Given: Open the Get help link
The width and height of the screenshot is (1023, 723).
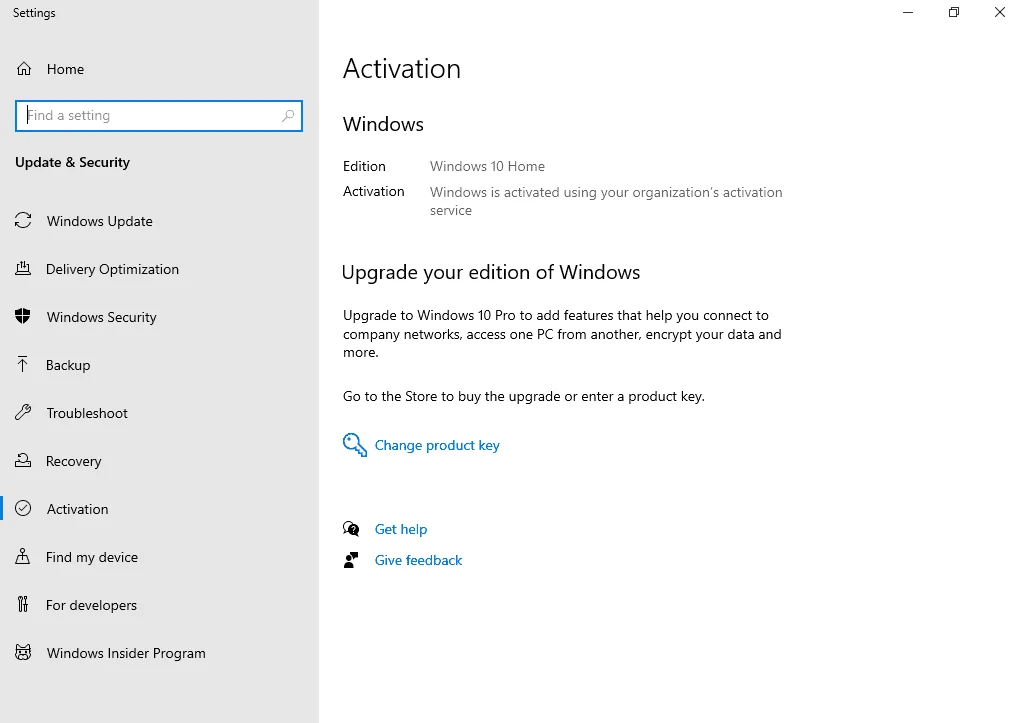Looking at the screenshot, I should (401, 529).
